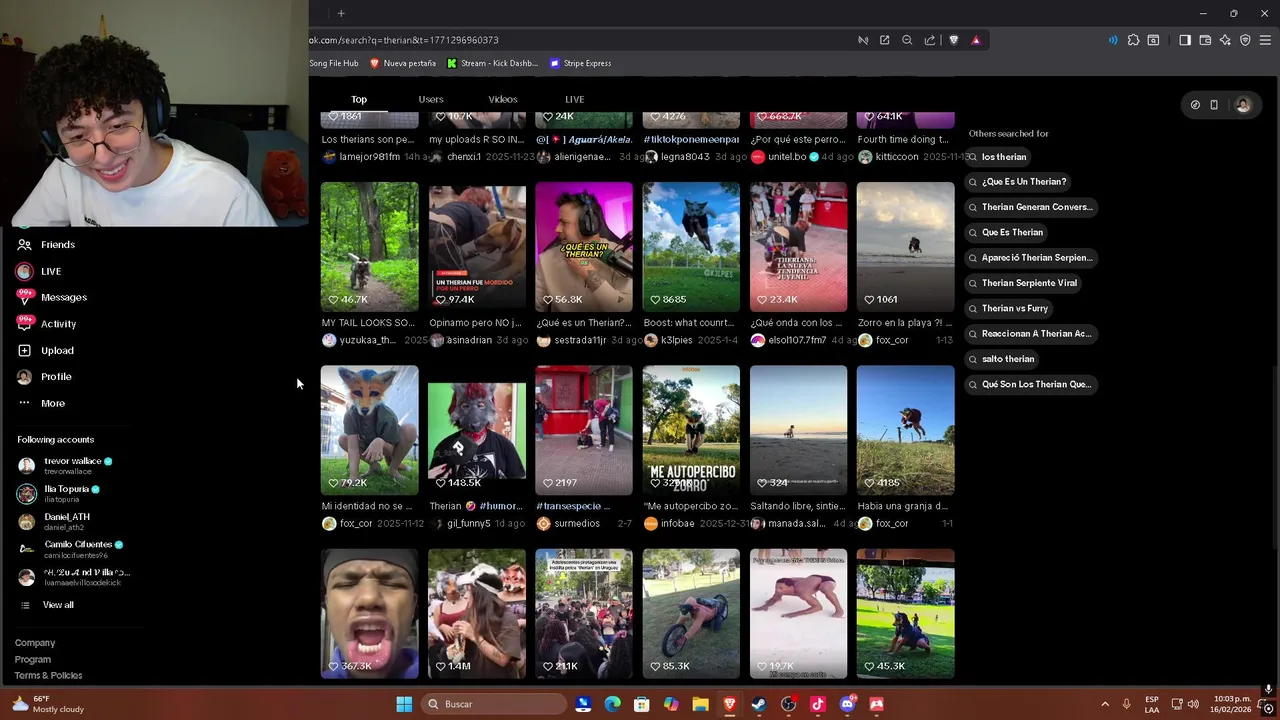Click the get app phone icon
Image resolution: width=1280 pixels, height=720 pixels.
[x=1214, y=105]
